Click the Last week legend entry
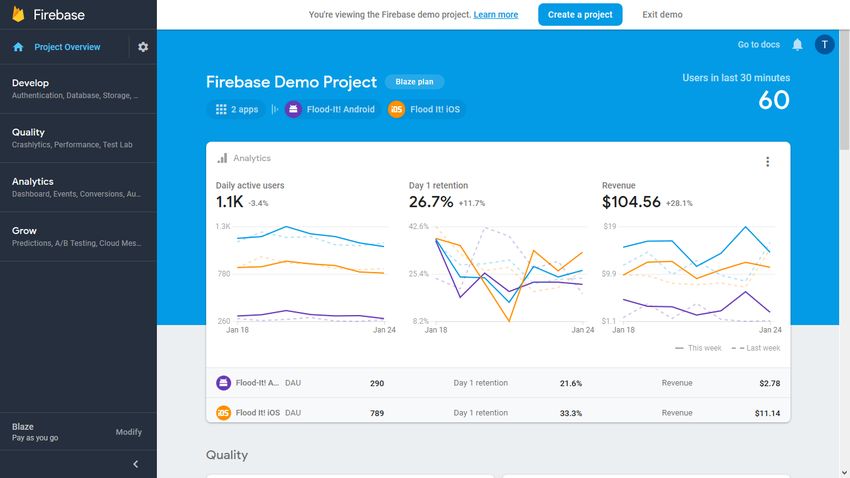850x478 pixels. (756, 348)
